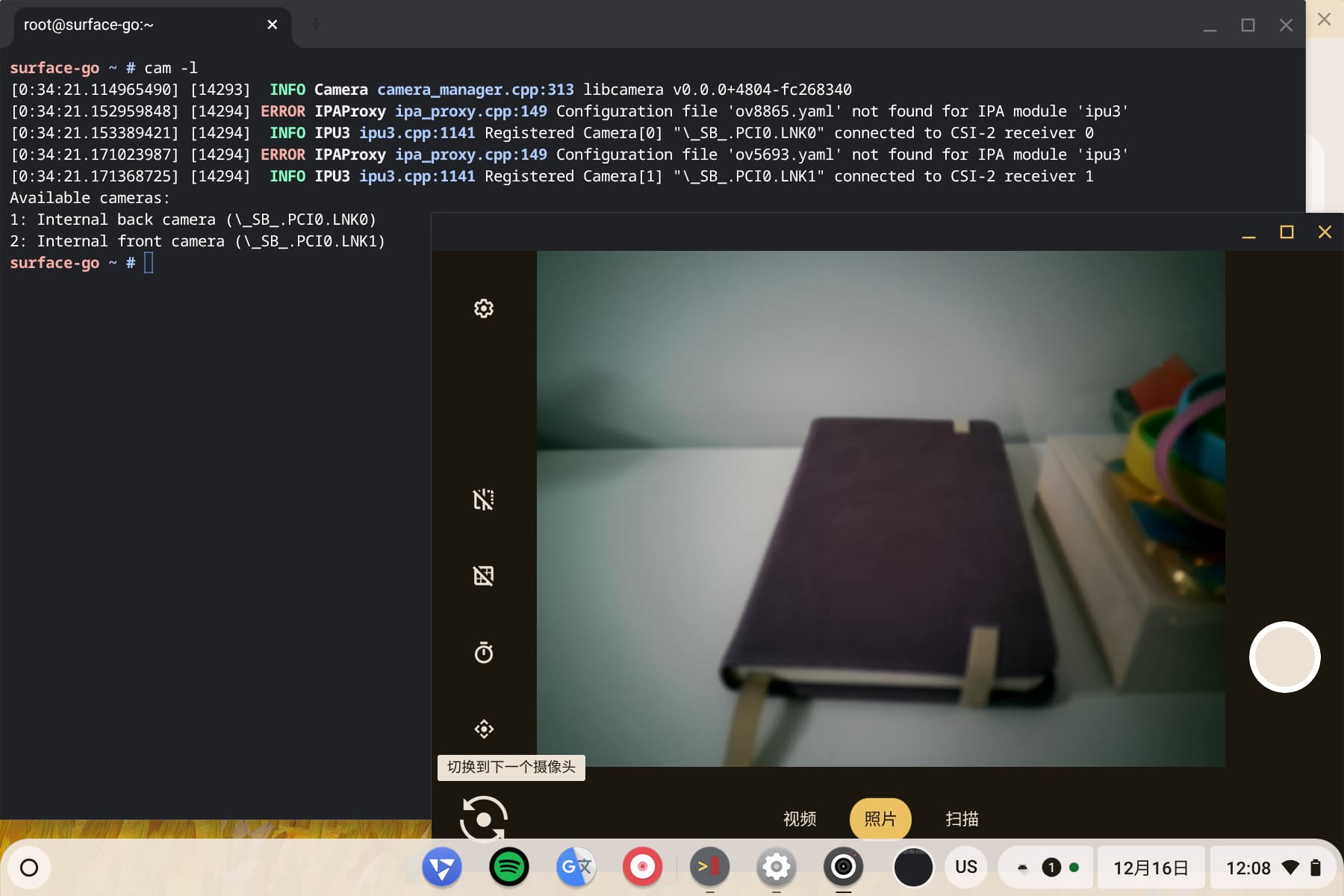This screenshot has width=1344, height=896.
Task: Click the launcher circle button
Action: click(29, 868)
